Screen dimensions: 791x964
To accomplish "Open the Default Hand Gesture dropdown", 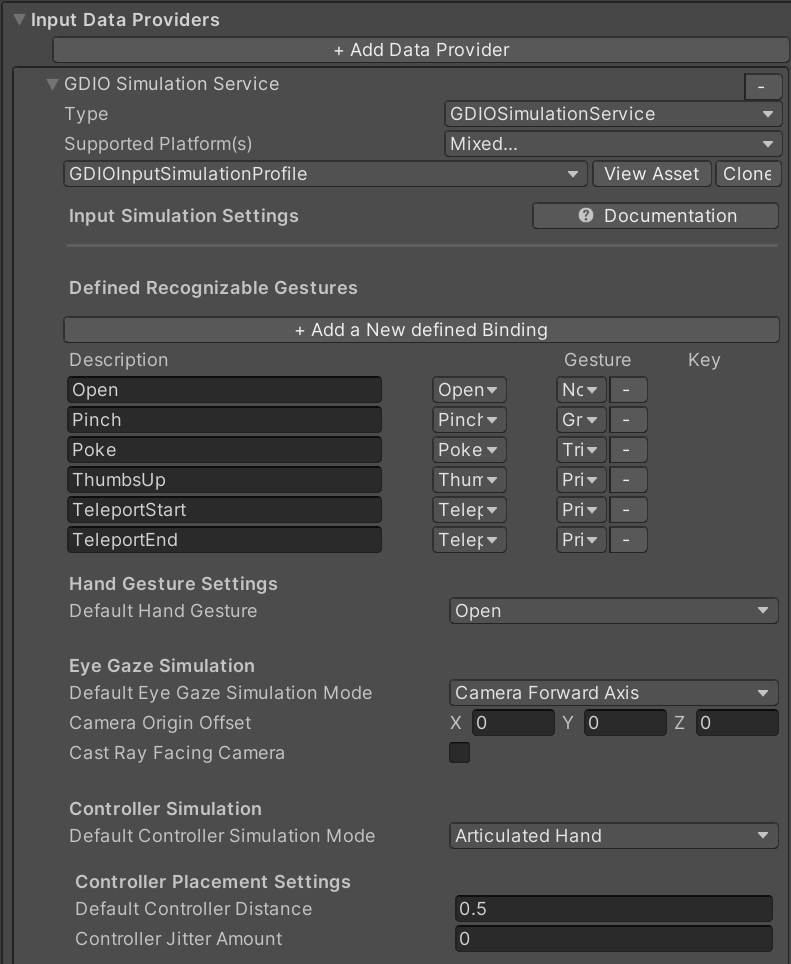I will pos(613,611).
